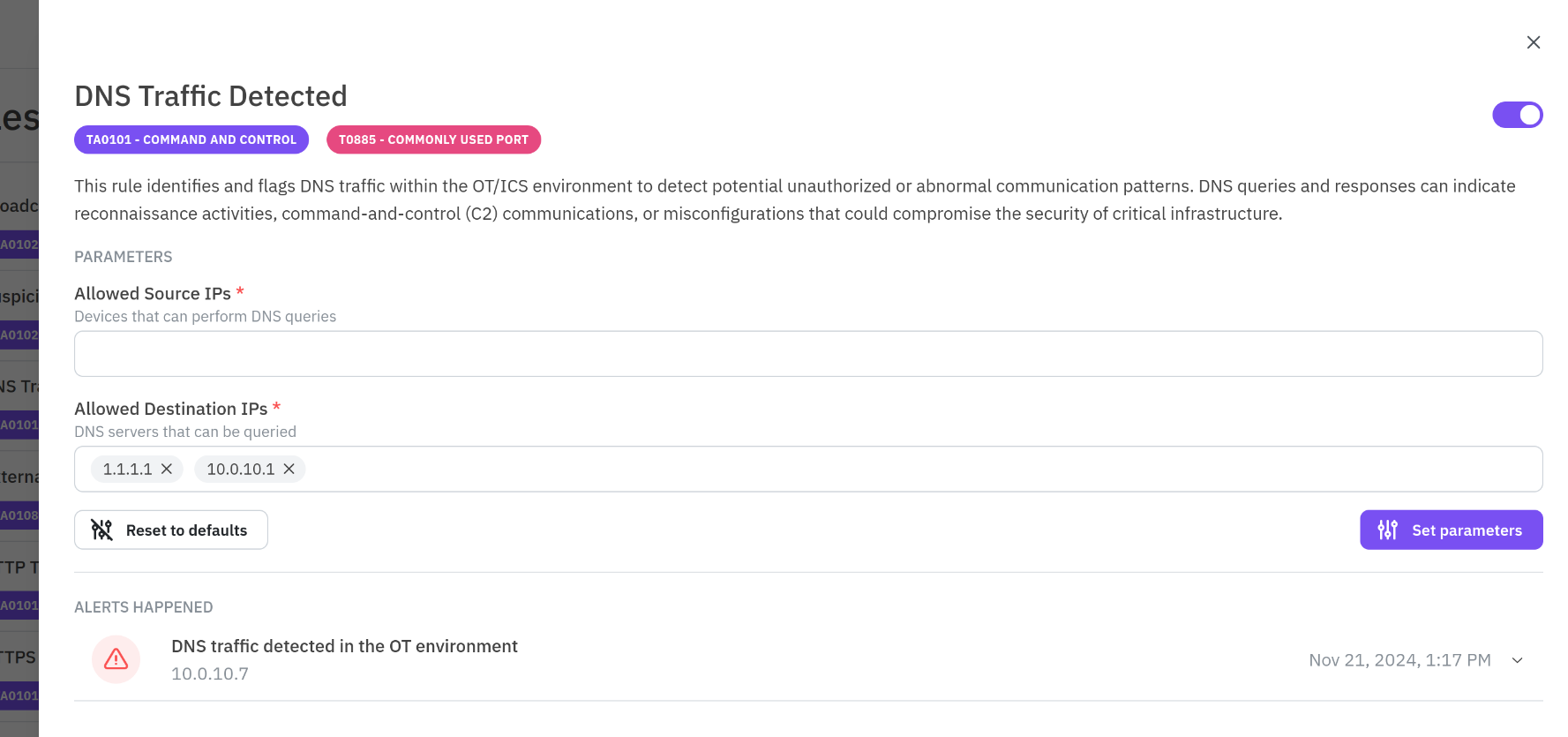The image size is (1568, 737).
Task: Click empty area in Allowed Destination IPs field
Action: 882,469
